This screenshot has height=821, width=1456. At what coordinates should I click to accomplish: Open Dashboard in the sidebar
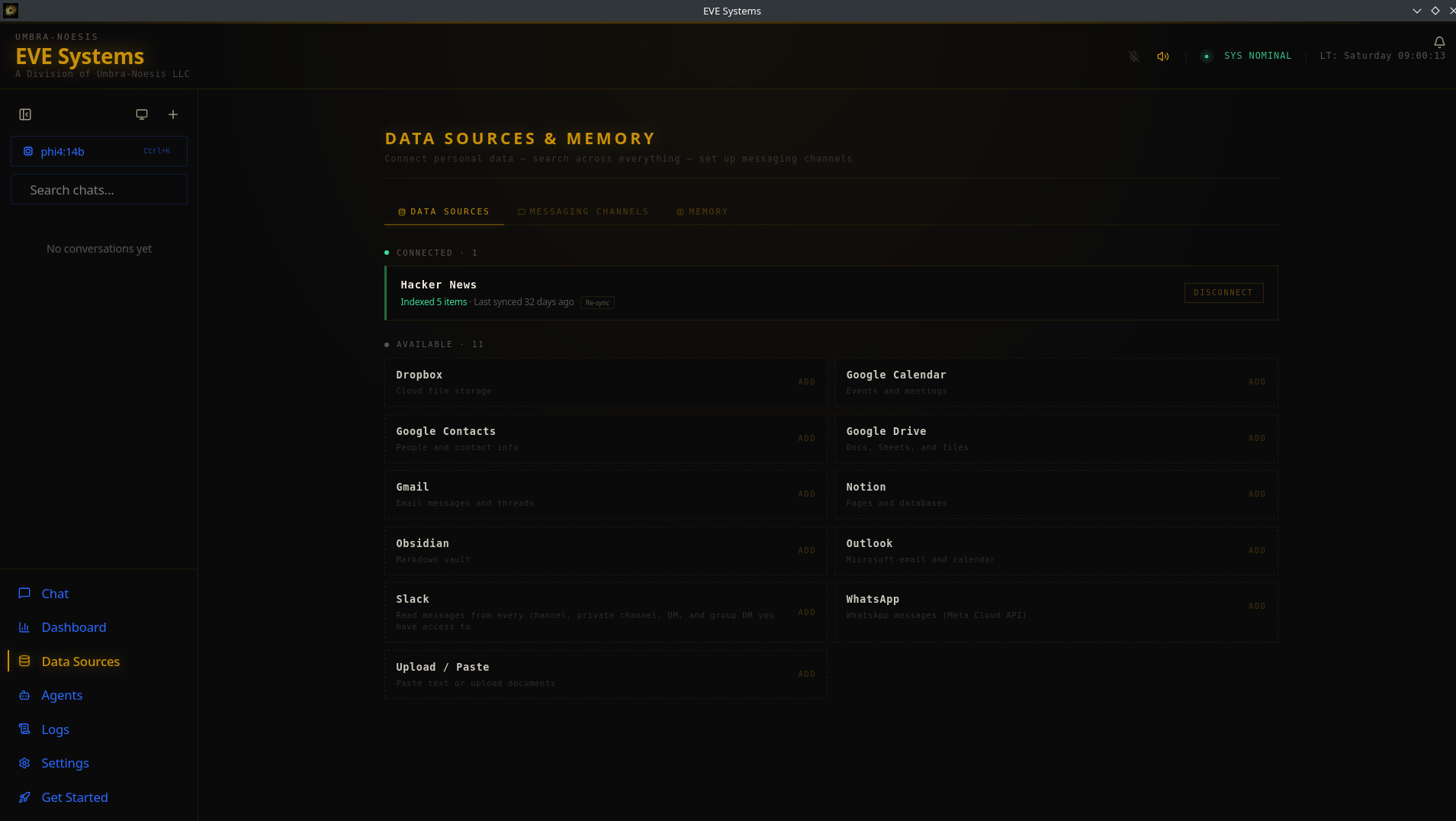coord(74,627)
